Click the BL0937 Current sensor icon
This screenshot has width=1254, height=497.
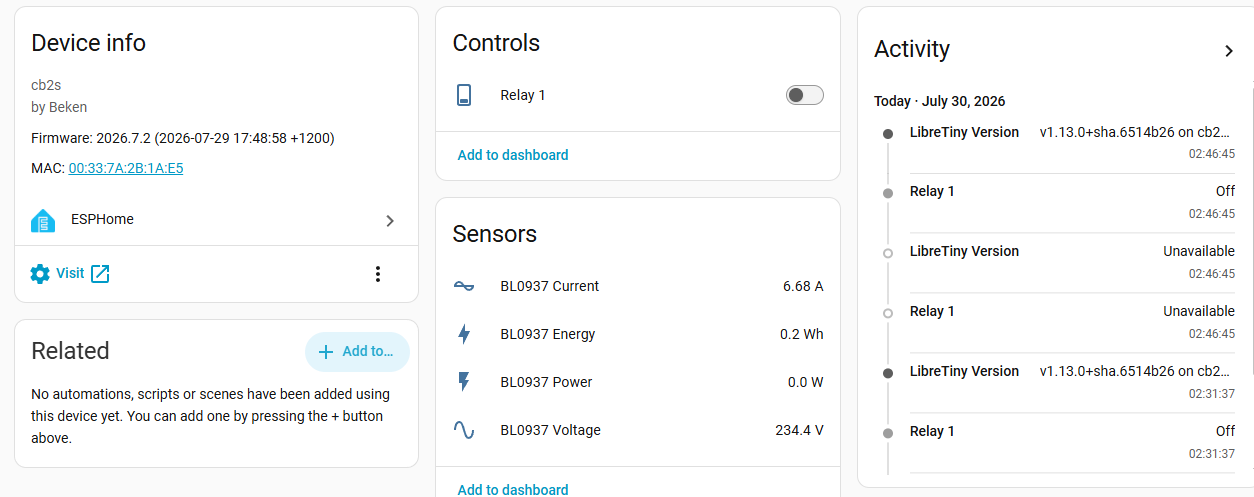(x=464, y=286)
